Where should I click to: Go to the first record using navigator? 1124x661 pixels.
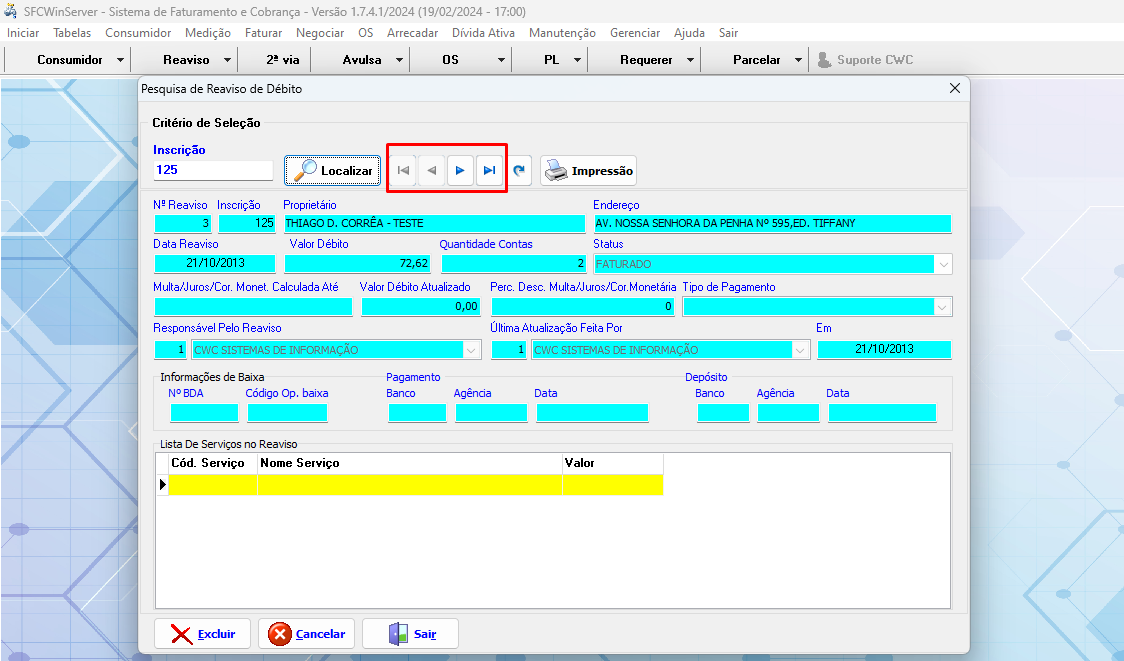(x=403, y=171)
